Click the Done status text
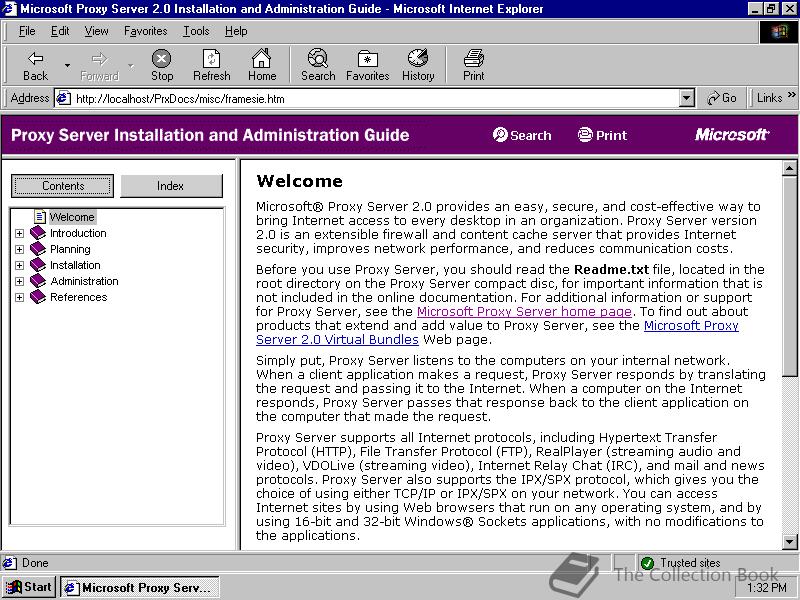 click(x=35, y=563)
